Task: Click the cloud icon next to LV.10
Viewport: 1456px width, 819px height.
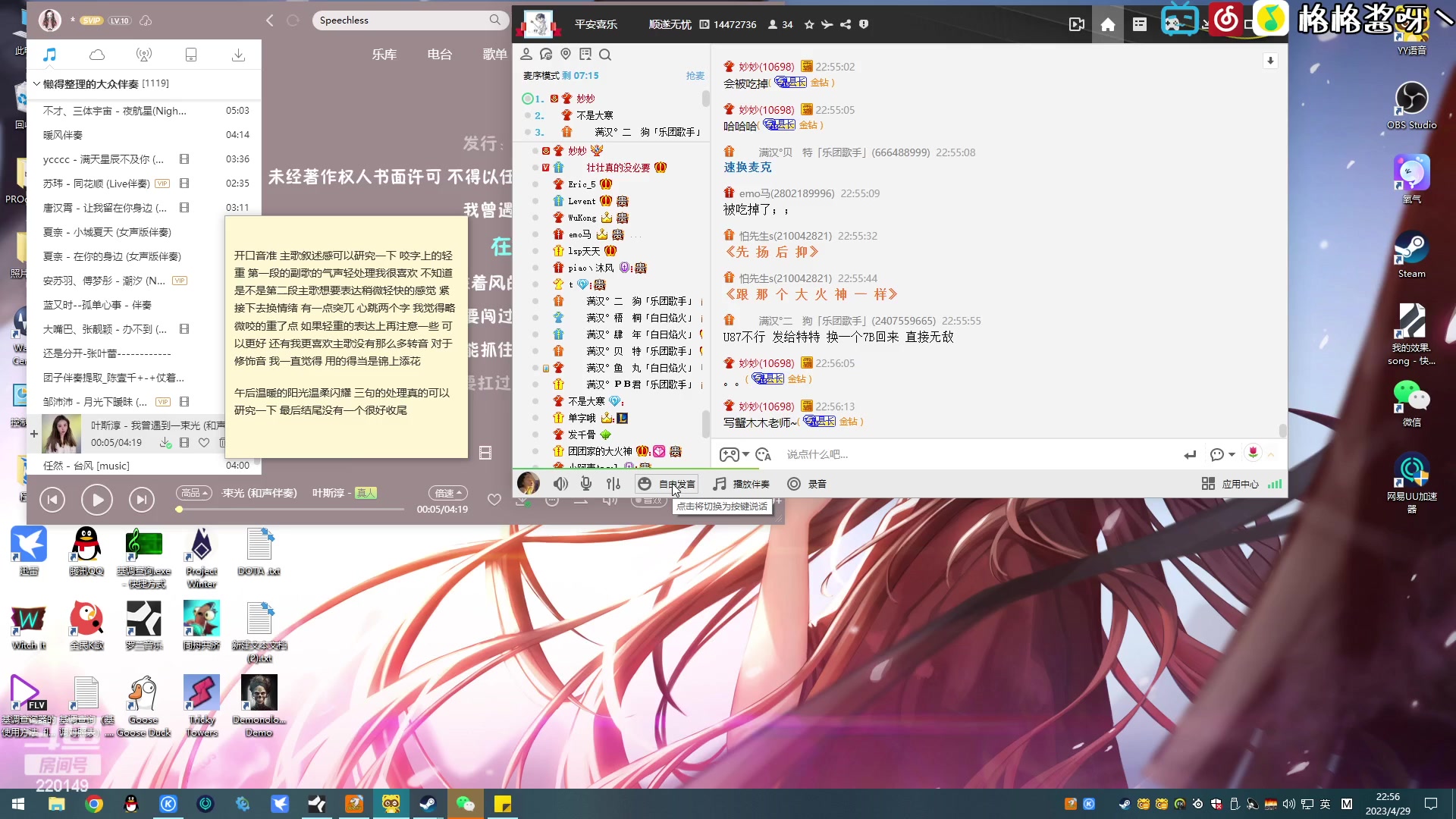Action: (146, 20)
